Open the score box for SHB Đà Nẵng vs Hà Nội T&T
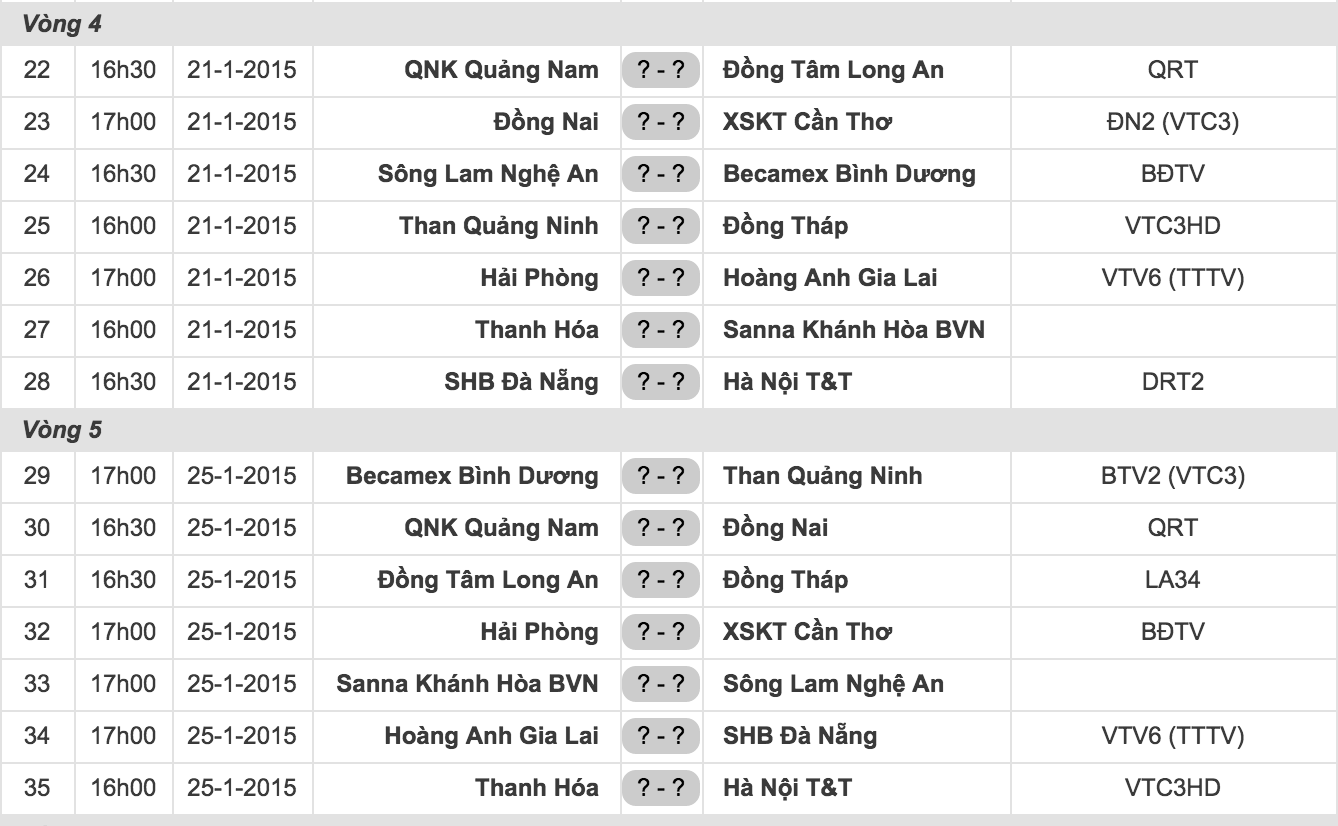1338x826 pixels. [x=660, y=382]
